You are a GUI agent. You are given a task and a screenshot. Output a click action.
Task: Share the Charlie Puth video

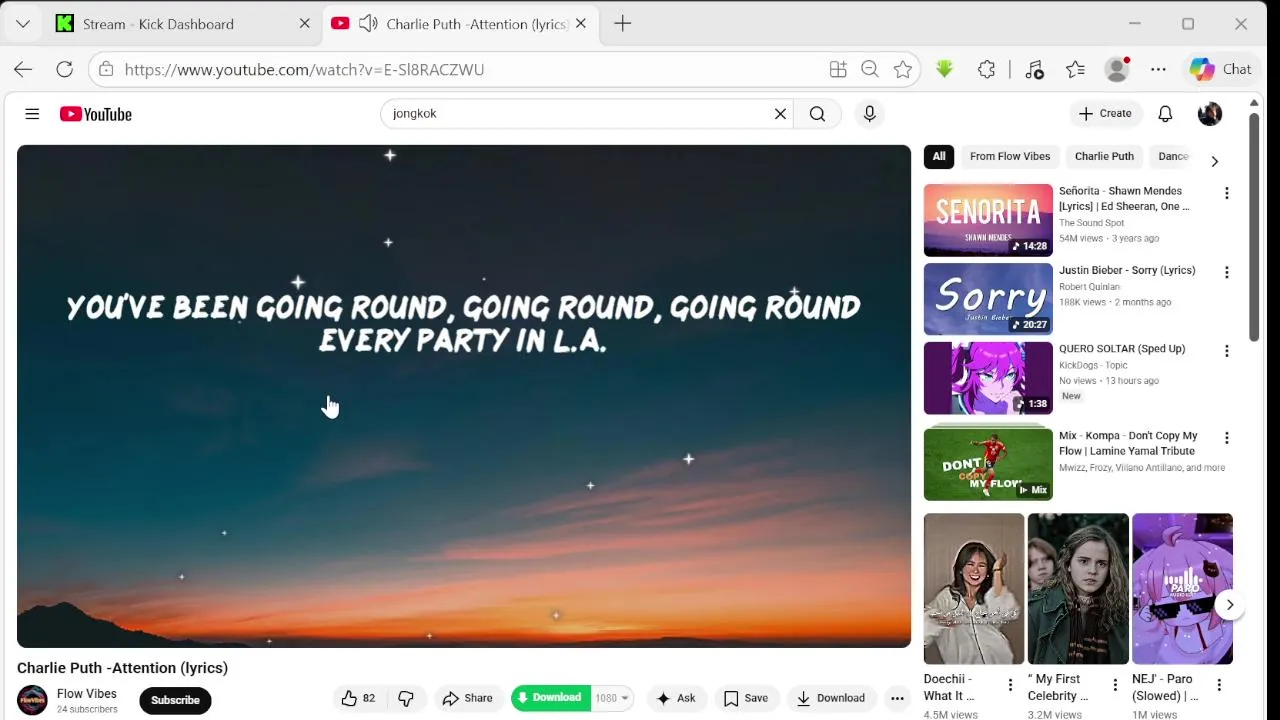pyautogui.click(x=467, y=698)
